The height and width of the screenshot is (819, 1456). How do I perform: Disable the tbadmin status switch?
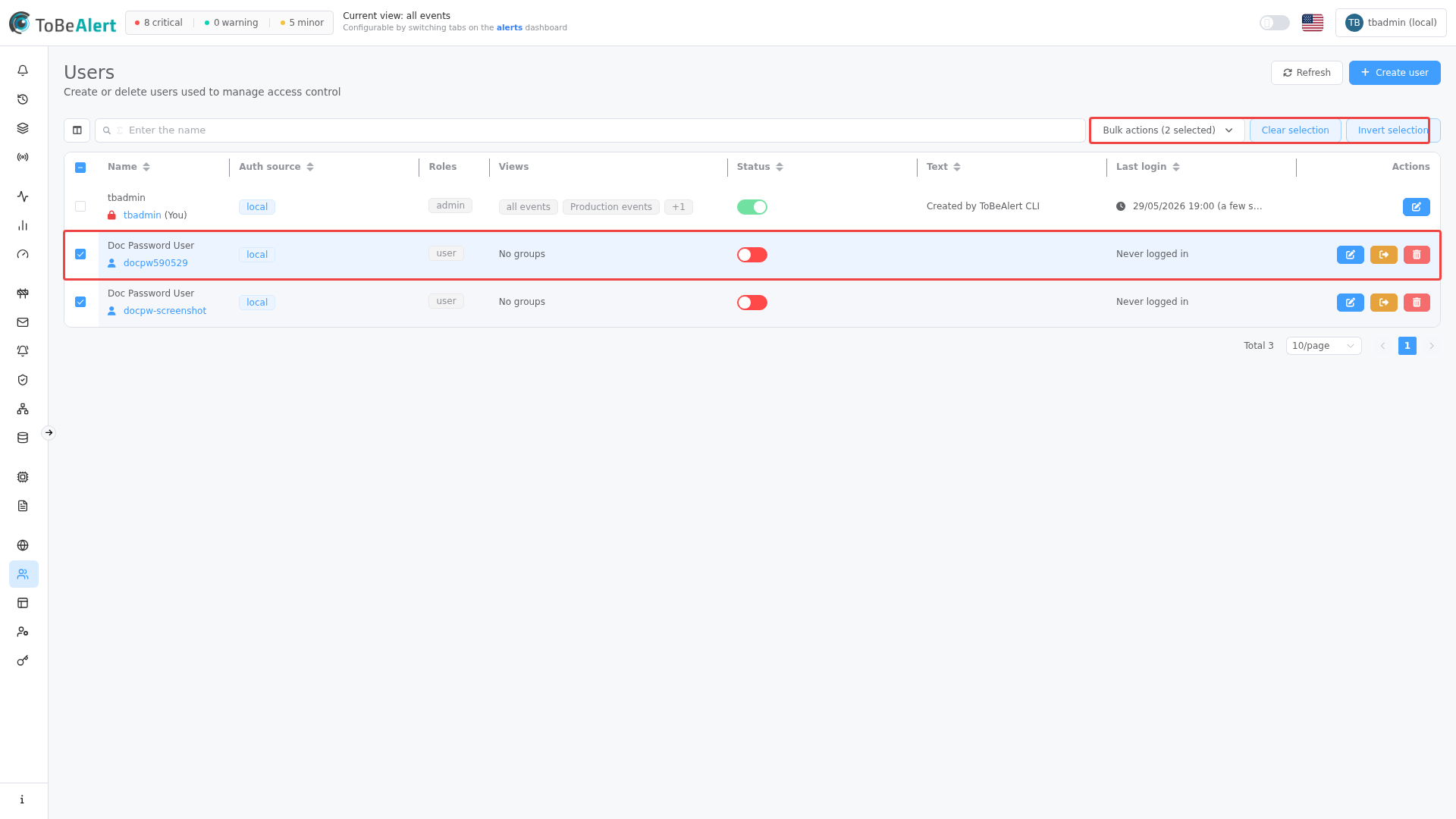point(752,207)
